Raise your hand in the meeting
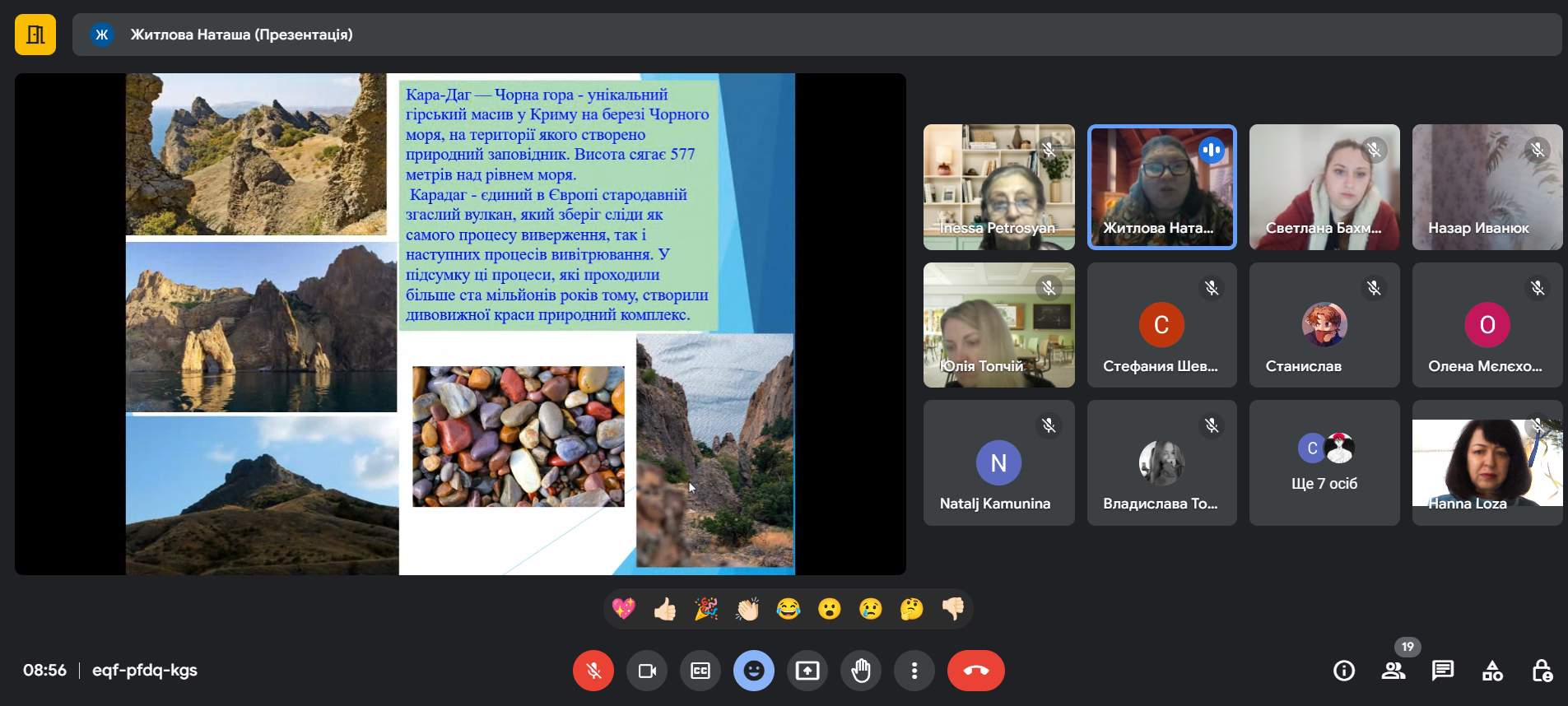This screenshot has height=706, width=1568. click(861, 671)
